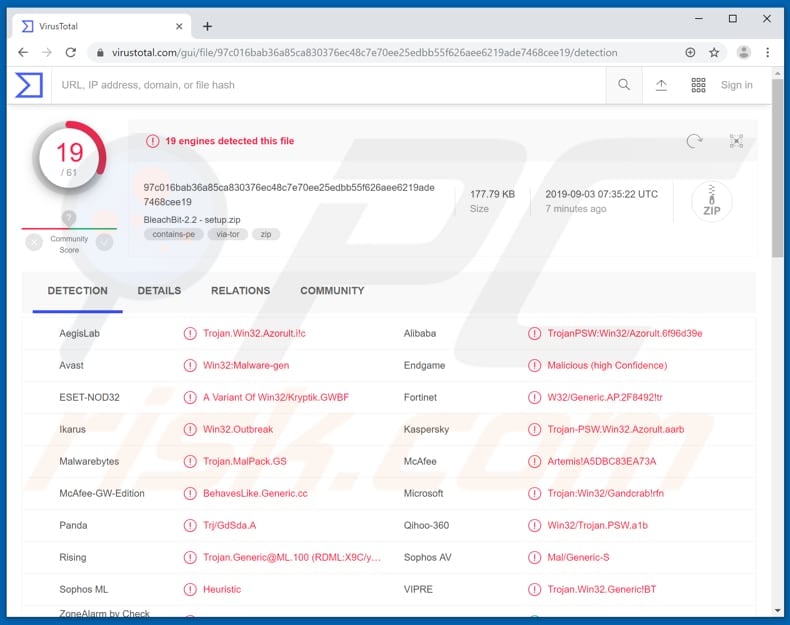Open the RELATIONS tab
This screenshot has width=790, height=625.
pos(240,291)
